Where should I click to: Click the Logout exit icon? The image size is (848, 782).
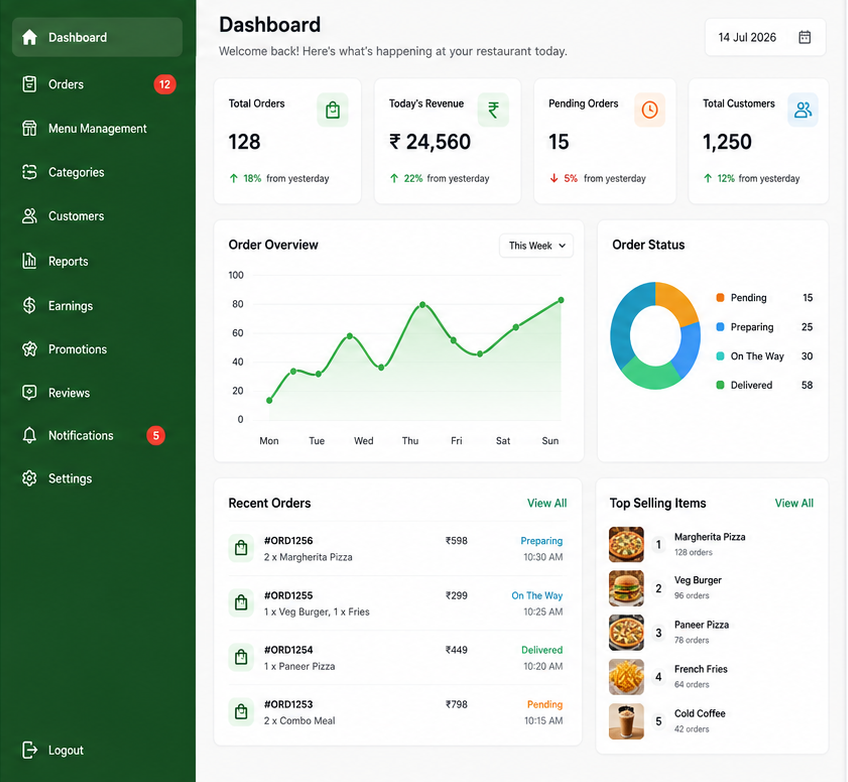30,750
